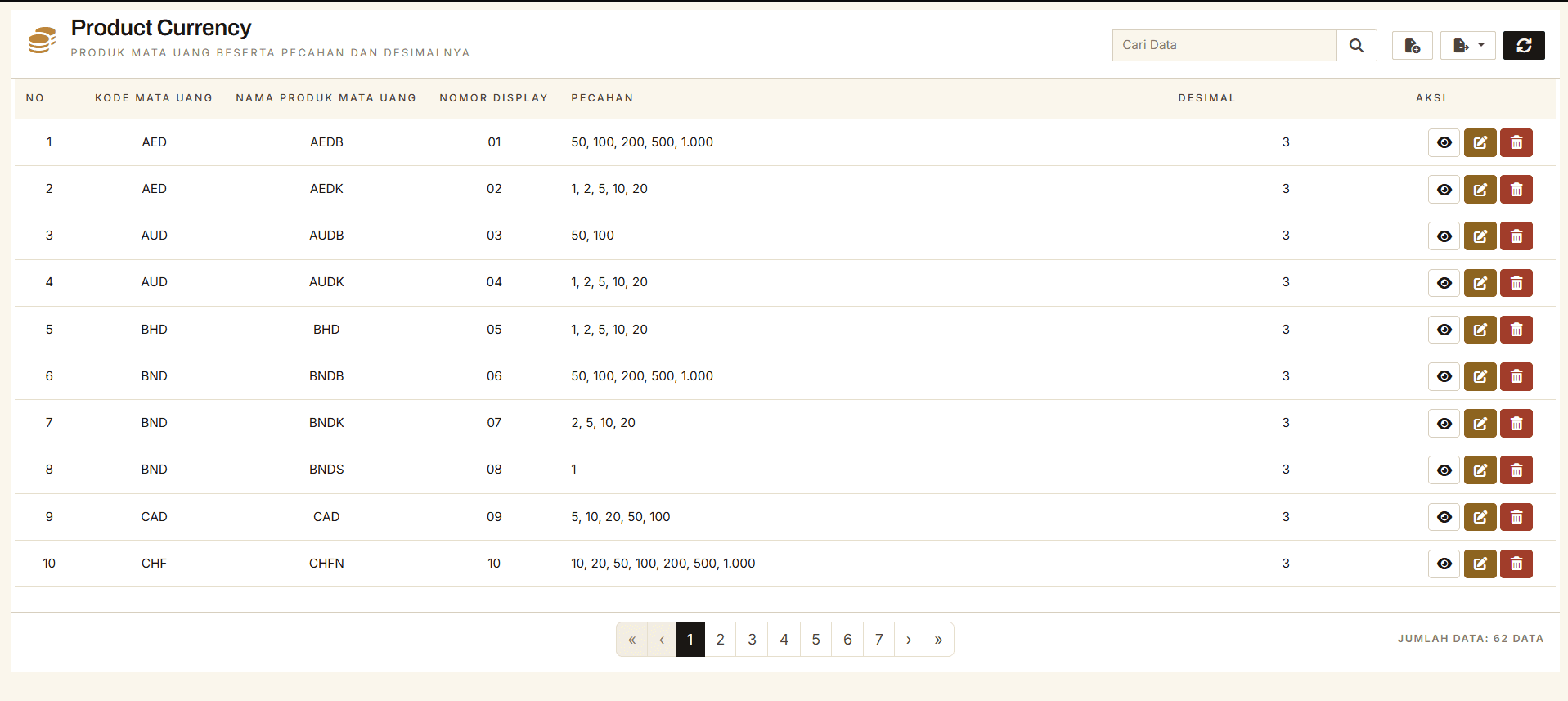Edit the BHD product row
Screen dimensions: 1568x701
coord(1480,330)
